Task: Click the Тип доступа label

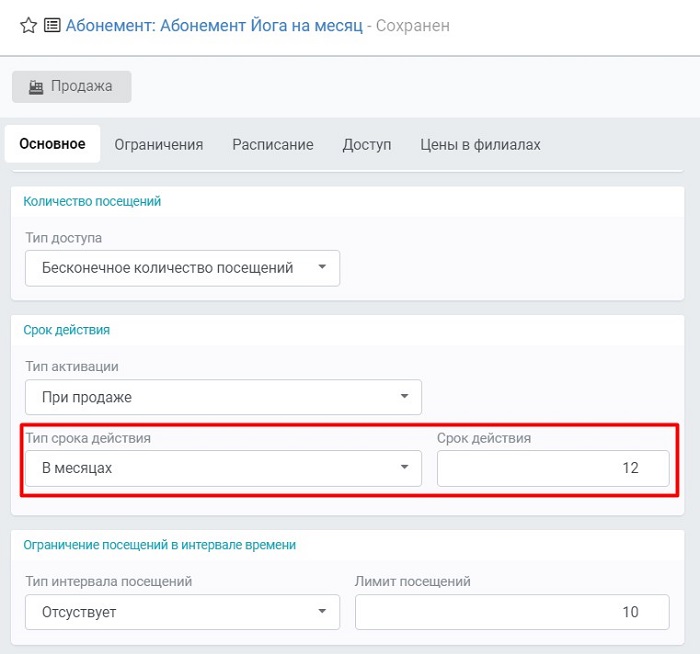Action: 63,237
